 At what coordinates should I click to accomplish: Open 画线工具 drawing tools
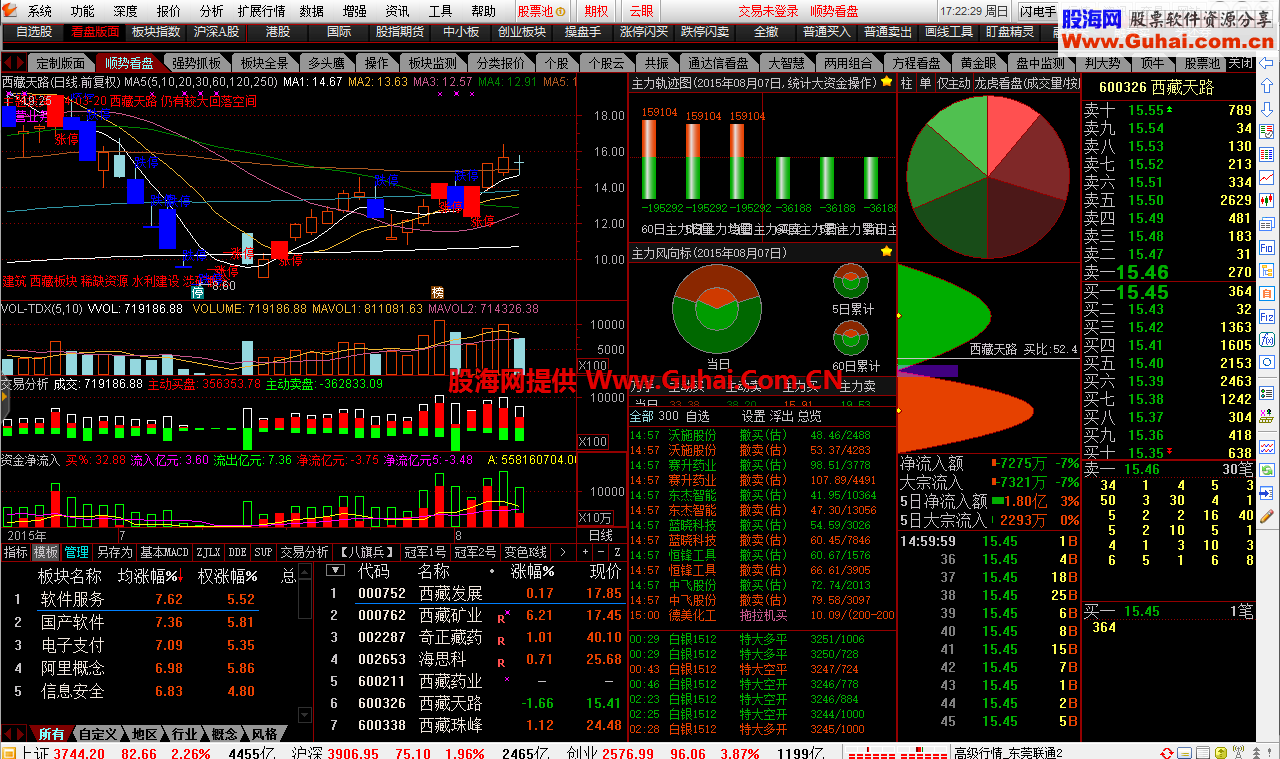949,32
